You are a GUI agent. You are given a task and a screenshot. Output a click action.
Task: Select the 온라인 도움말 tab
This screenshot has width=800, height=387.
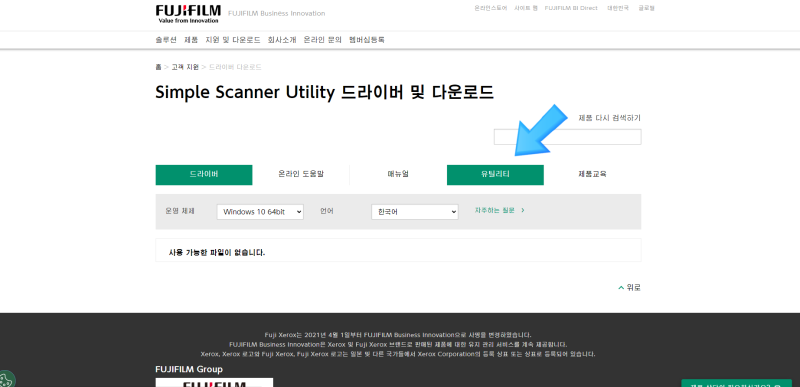tap(301, 174)
